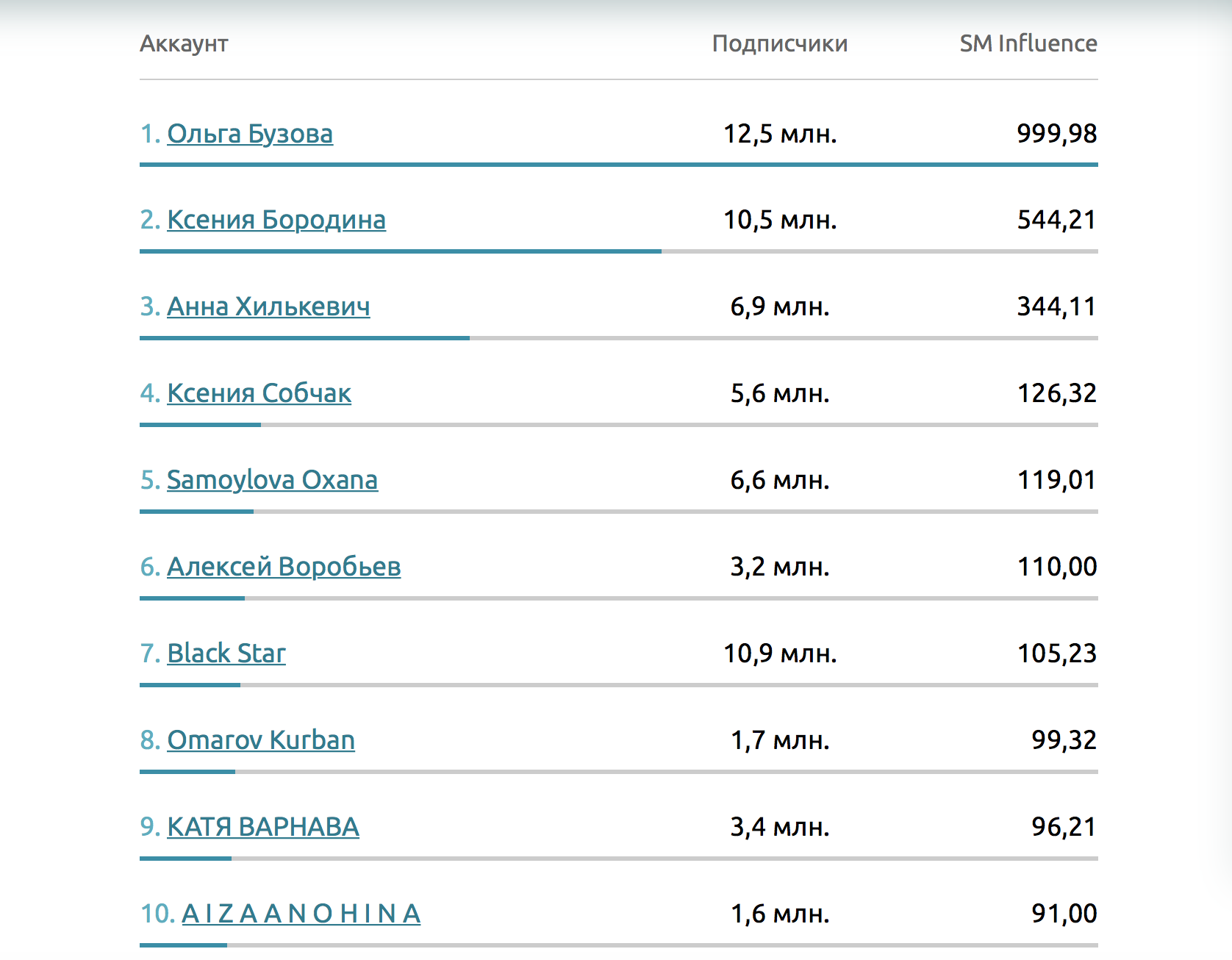This screenshot has height=960, width=1232.
Task: Click Анна Хилькевич's influence progress bar
Action: [304, 338]
